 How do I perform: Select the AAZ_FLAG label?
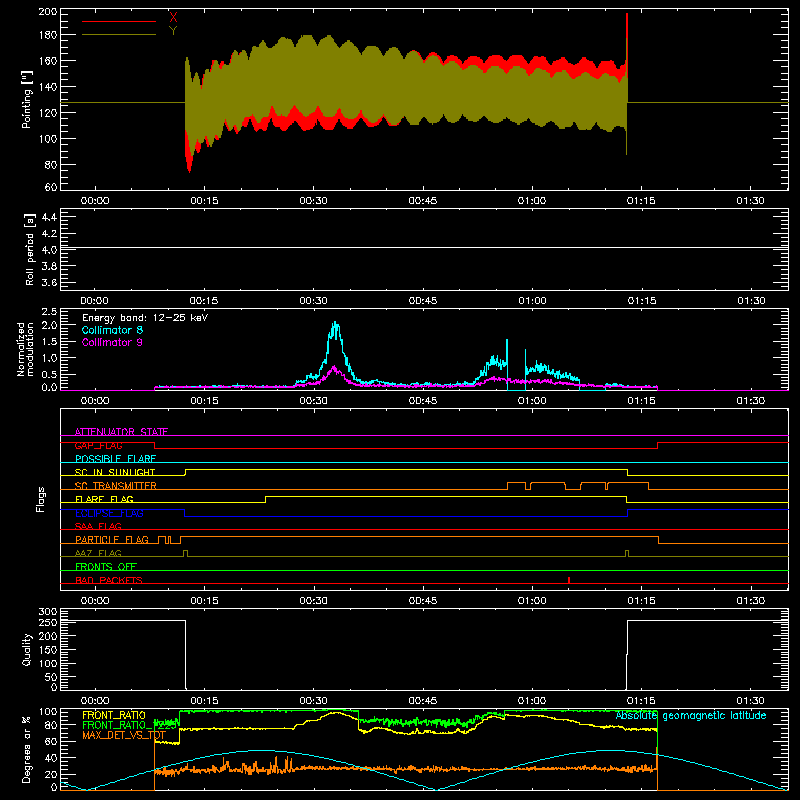[98, 553]
